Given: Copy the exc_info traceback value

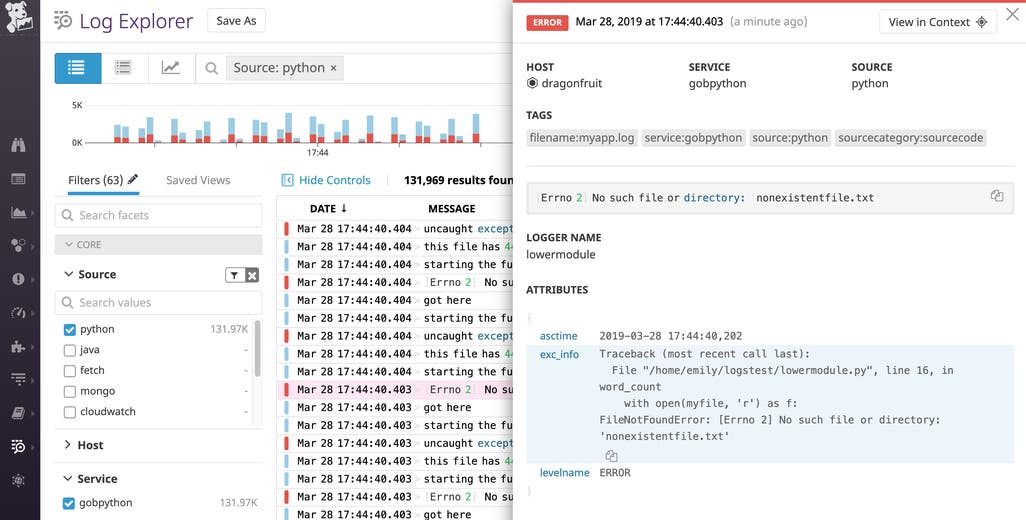Looking at the screenshot, I should 611,456.
